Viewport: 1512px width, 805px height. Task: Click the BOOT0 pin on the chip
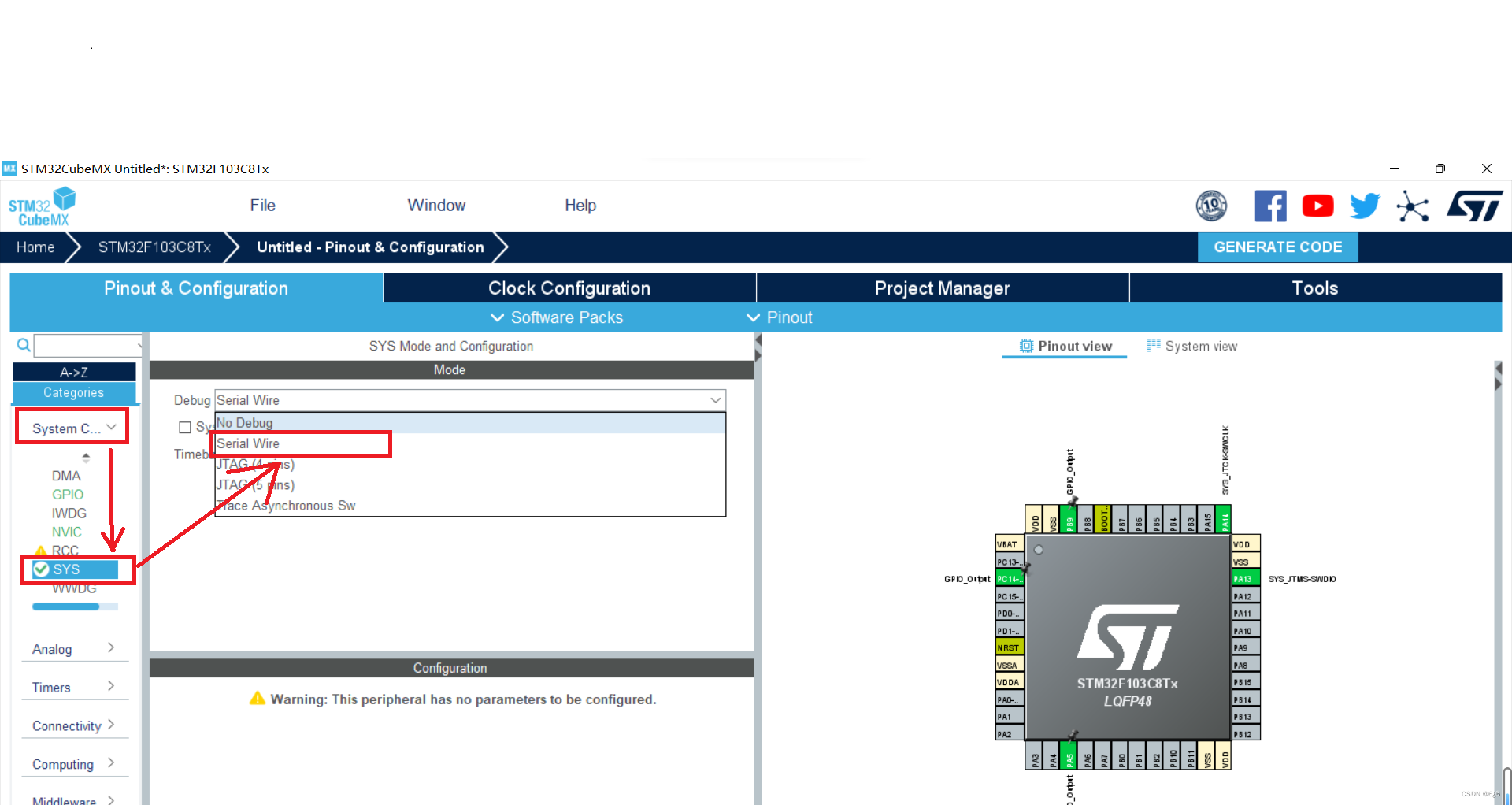click(x=1104, y=520)
